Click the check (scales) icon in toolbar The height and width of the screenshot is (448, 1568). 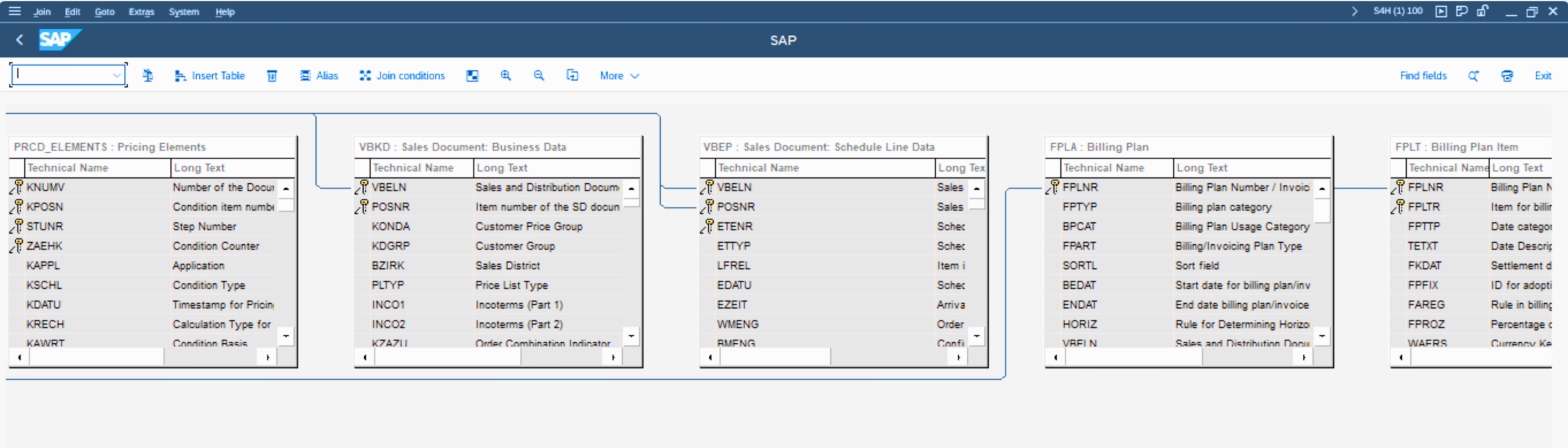coord(148,75)
